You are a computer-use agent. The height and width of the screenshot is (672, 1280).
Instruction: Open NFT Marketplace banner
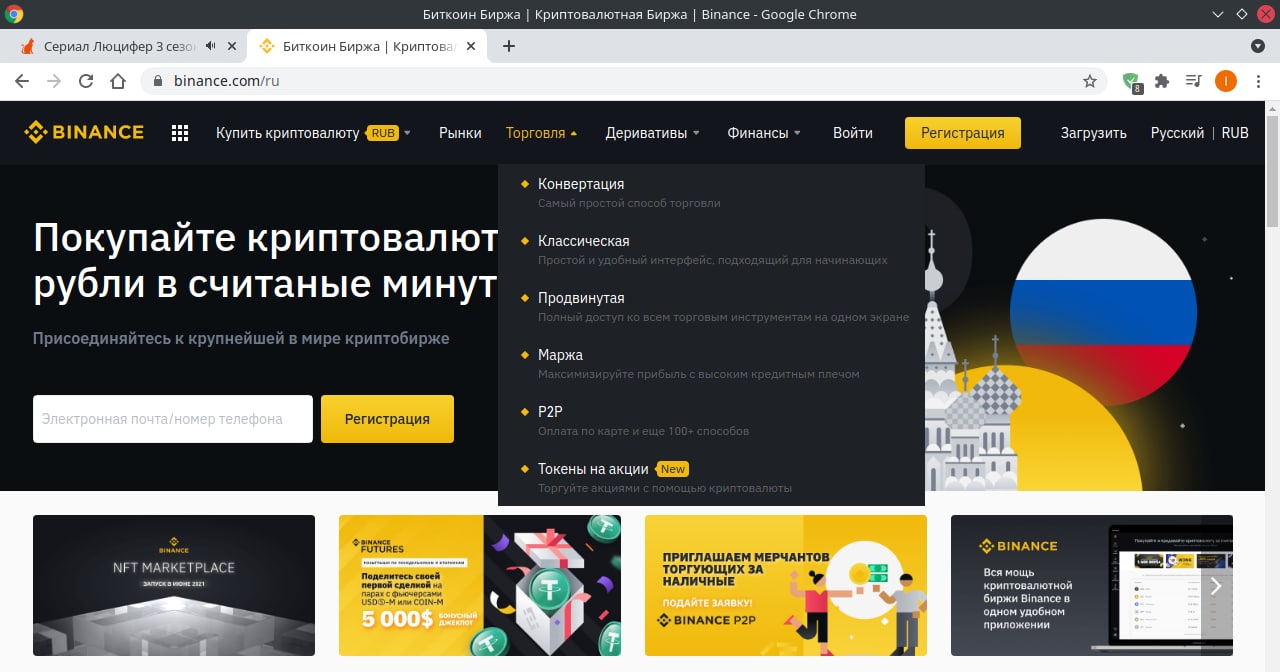174,585
